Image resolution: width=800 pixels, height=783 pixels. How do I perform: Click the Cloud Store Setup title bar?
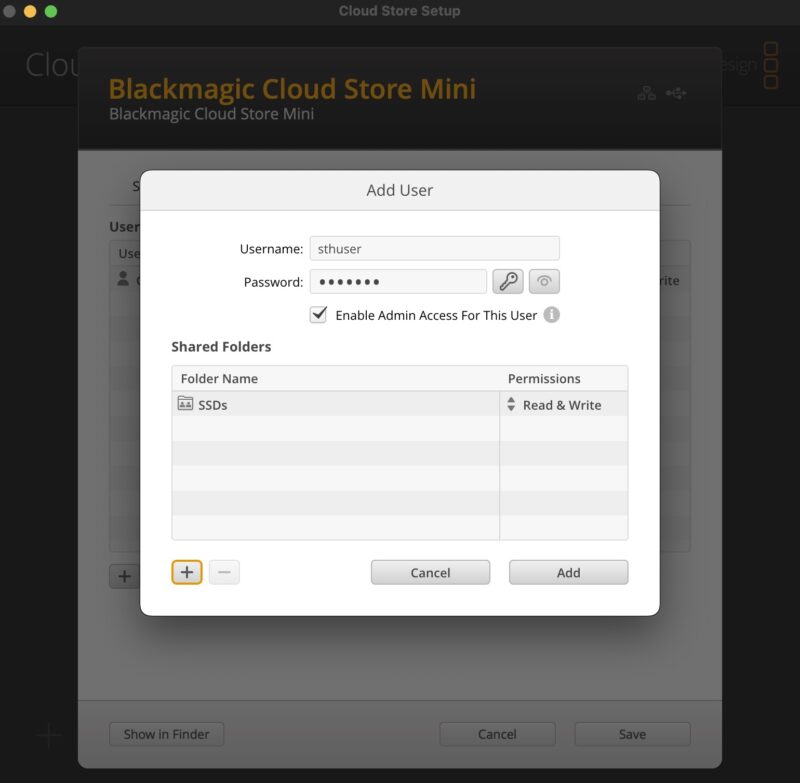[400, 11]
